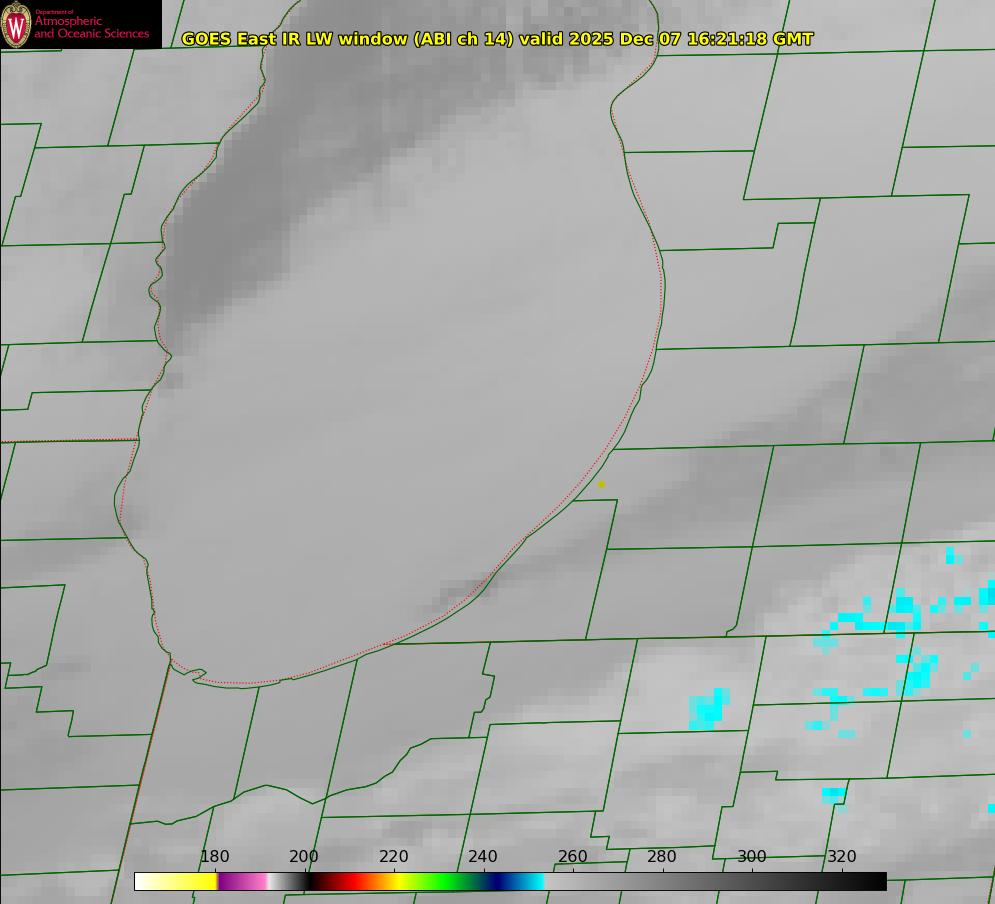Select the 200 label on colorbar
995x904 pixels.
pyautogui.click(x=304, y=856)
